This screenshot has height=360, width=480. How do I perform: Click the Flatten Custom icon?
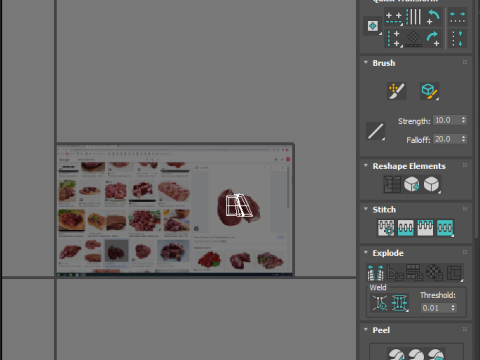pyautogui.click(x=455, y=272)
